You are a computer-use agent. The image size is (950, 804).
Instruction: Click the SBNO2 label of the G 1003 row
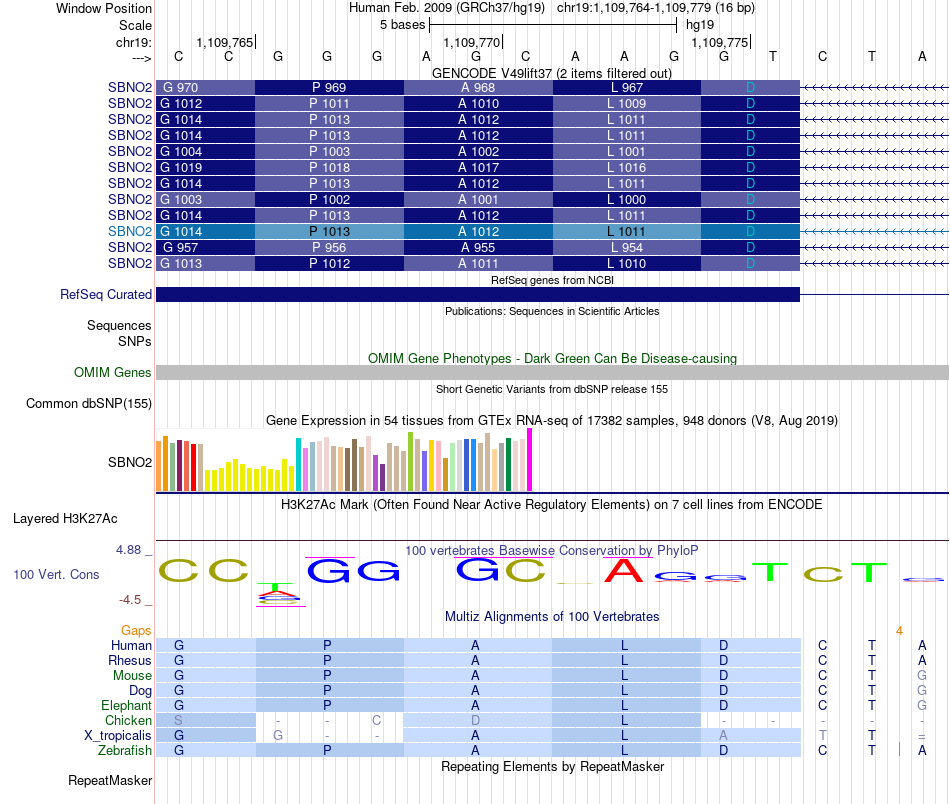(130, 199)
